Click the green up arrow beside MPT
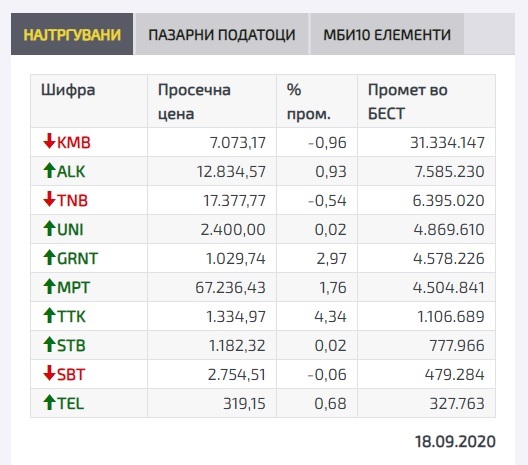 click(49, 286)
